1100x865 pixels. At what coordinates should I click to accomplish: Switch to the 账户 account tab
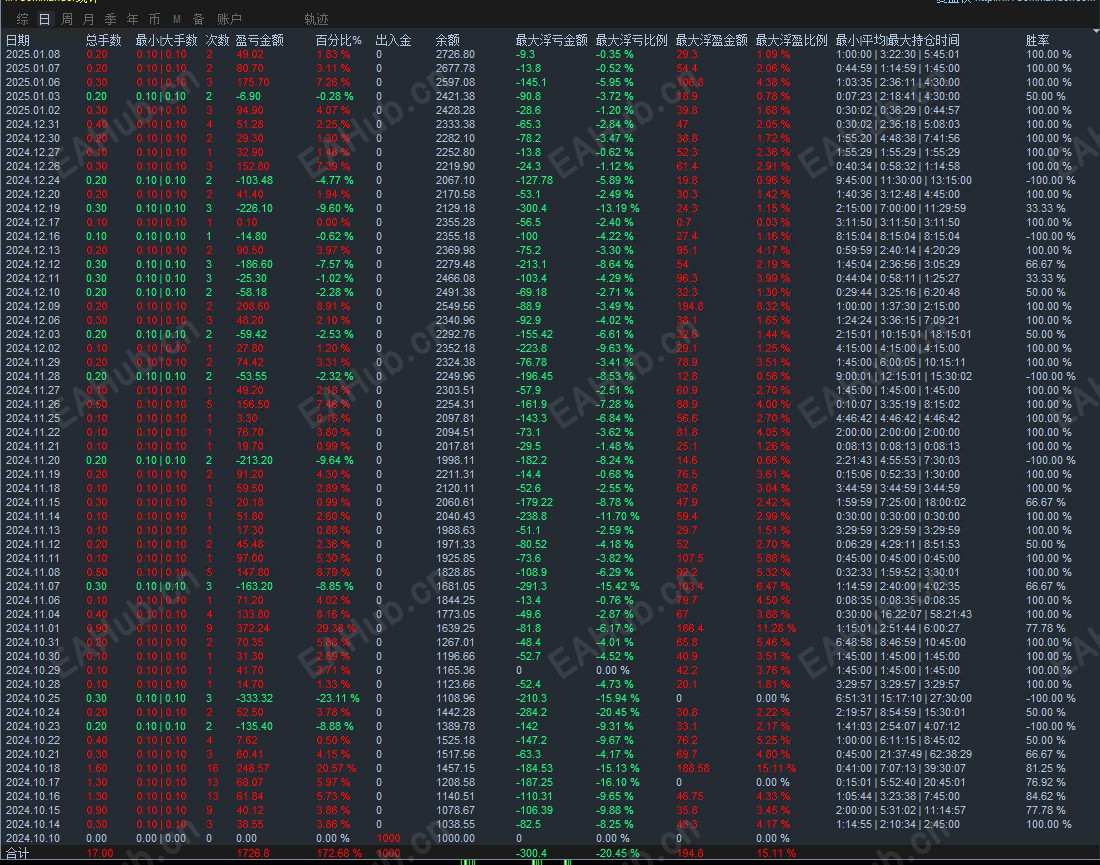pos(229,19)
